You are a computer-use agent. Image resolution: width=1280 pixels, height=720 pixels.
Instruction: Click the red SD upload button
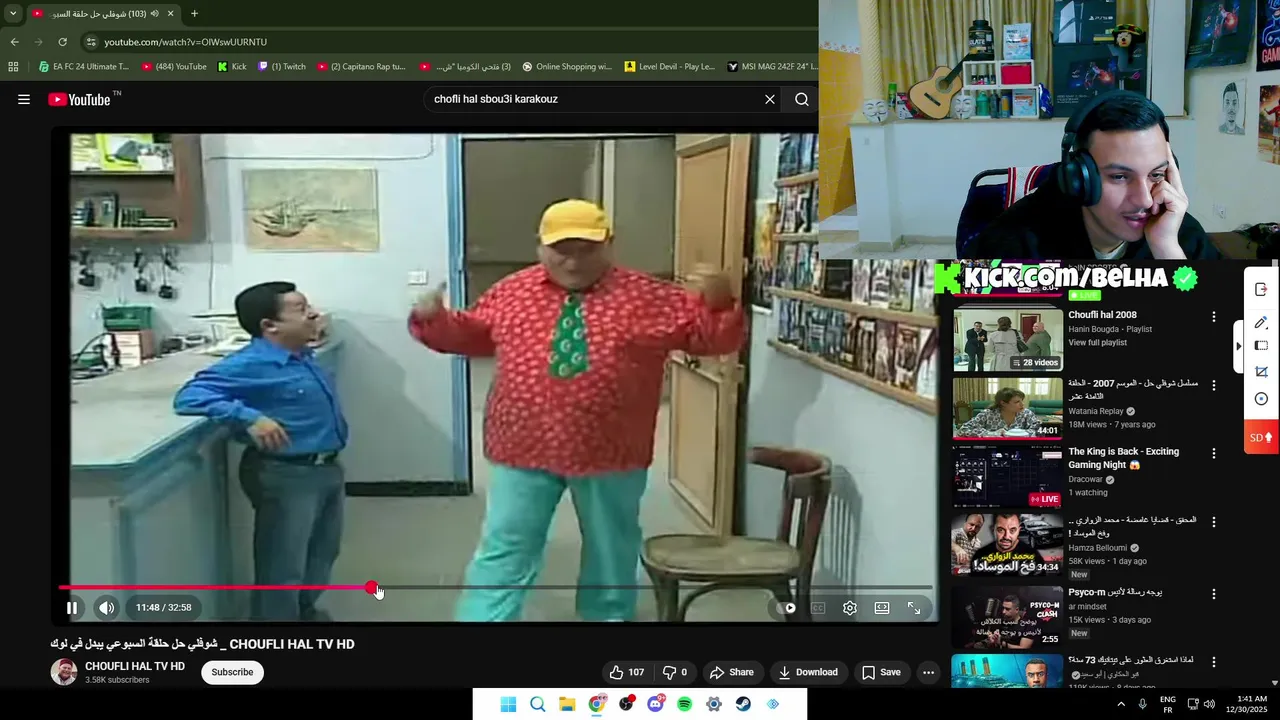(1260, 438)
